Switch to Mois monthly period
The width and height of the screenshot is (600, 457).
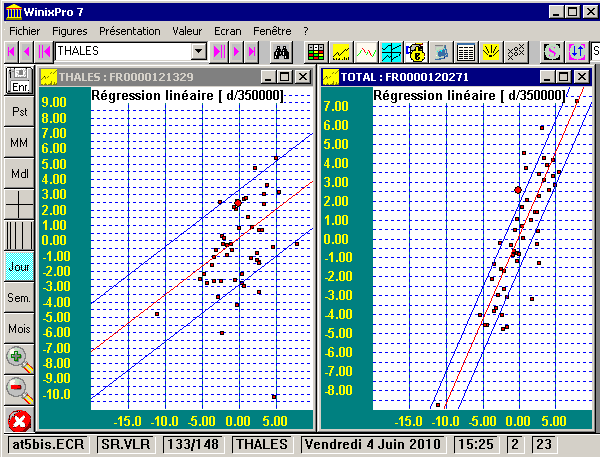[20, 329]
